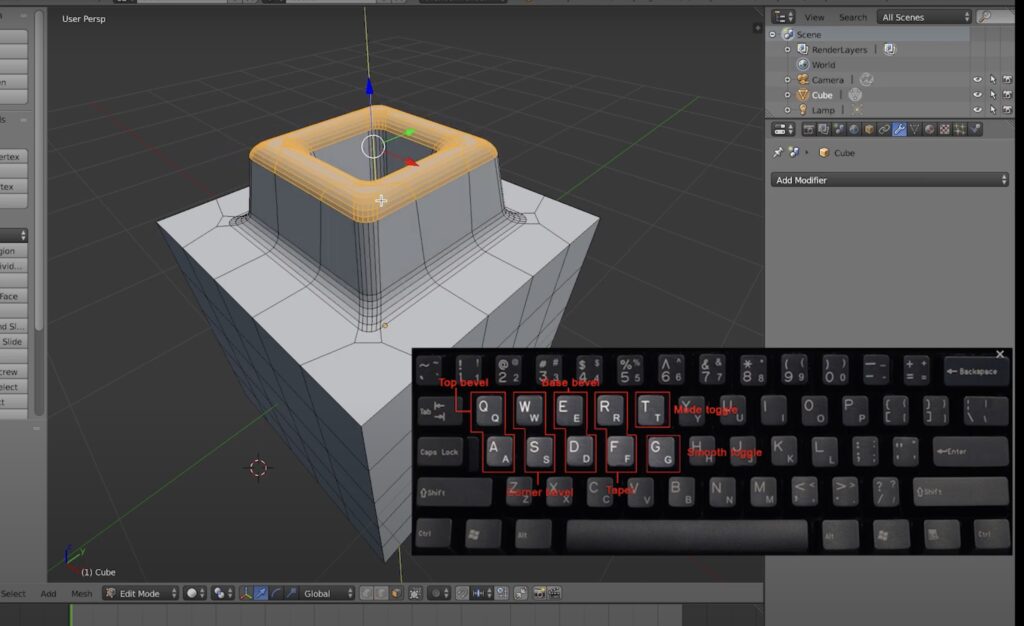
Task: Open the Scene properties tab icon
Action: [839, 129]
